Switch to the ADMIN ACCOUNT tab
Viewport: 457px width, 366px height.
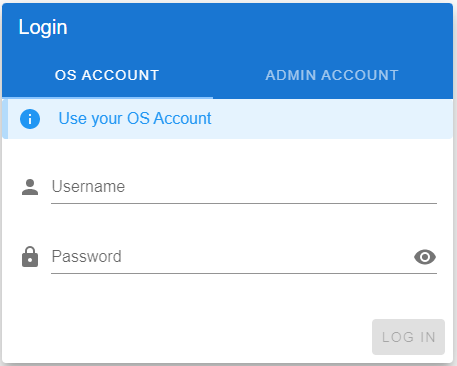(332, 75)
